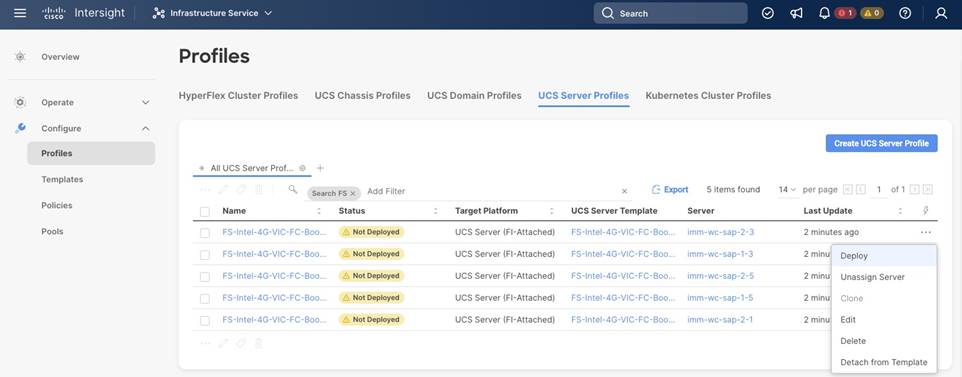Go to the next page of results
The width and height of the screenshot is (962, 377).
click(915, 190)
